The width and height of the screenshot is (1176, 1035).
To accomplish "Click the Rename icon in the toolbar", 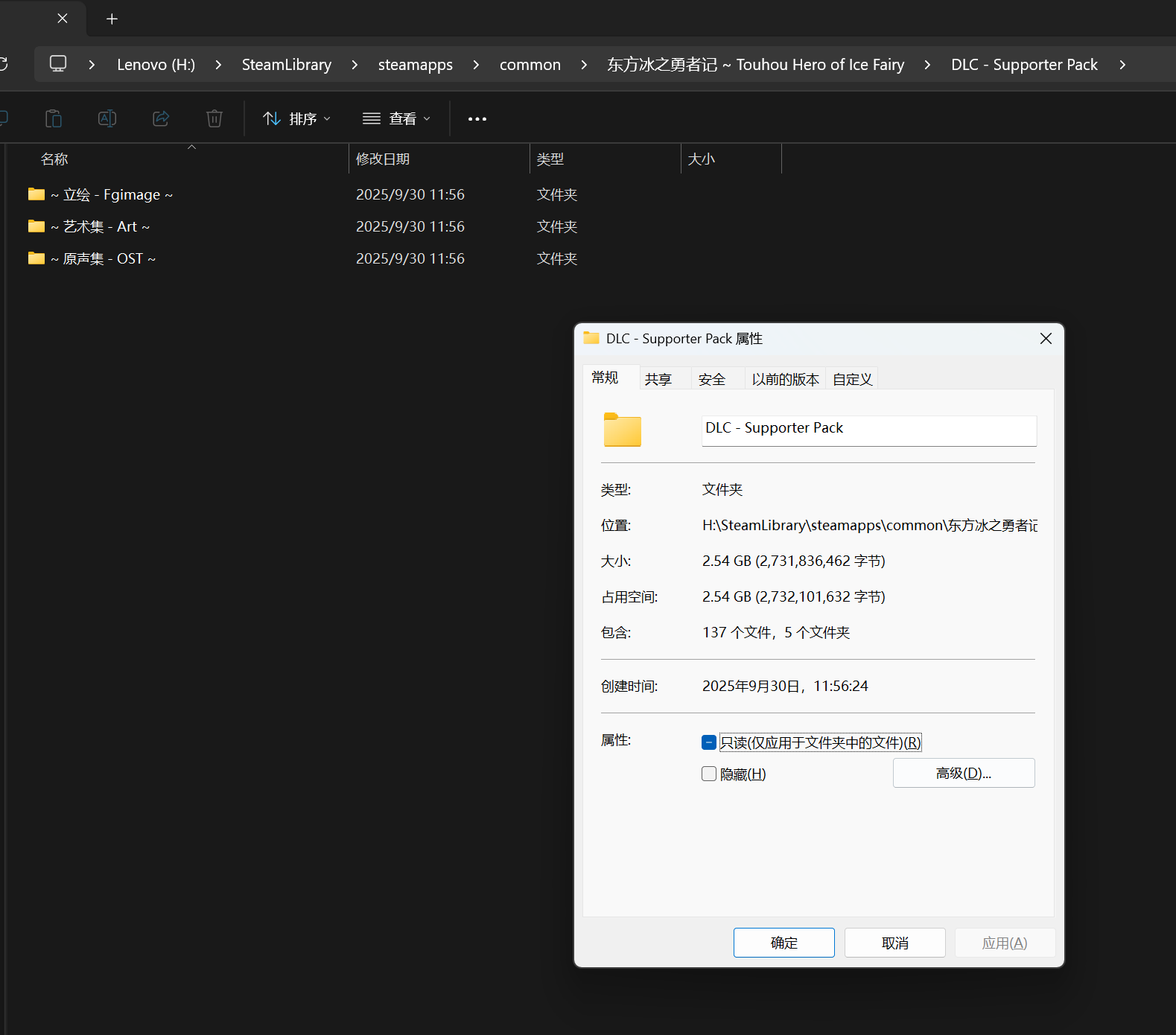I will tap(107, 118).
